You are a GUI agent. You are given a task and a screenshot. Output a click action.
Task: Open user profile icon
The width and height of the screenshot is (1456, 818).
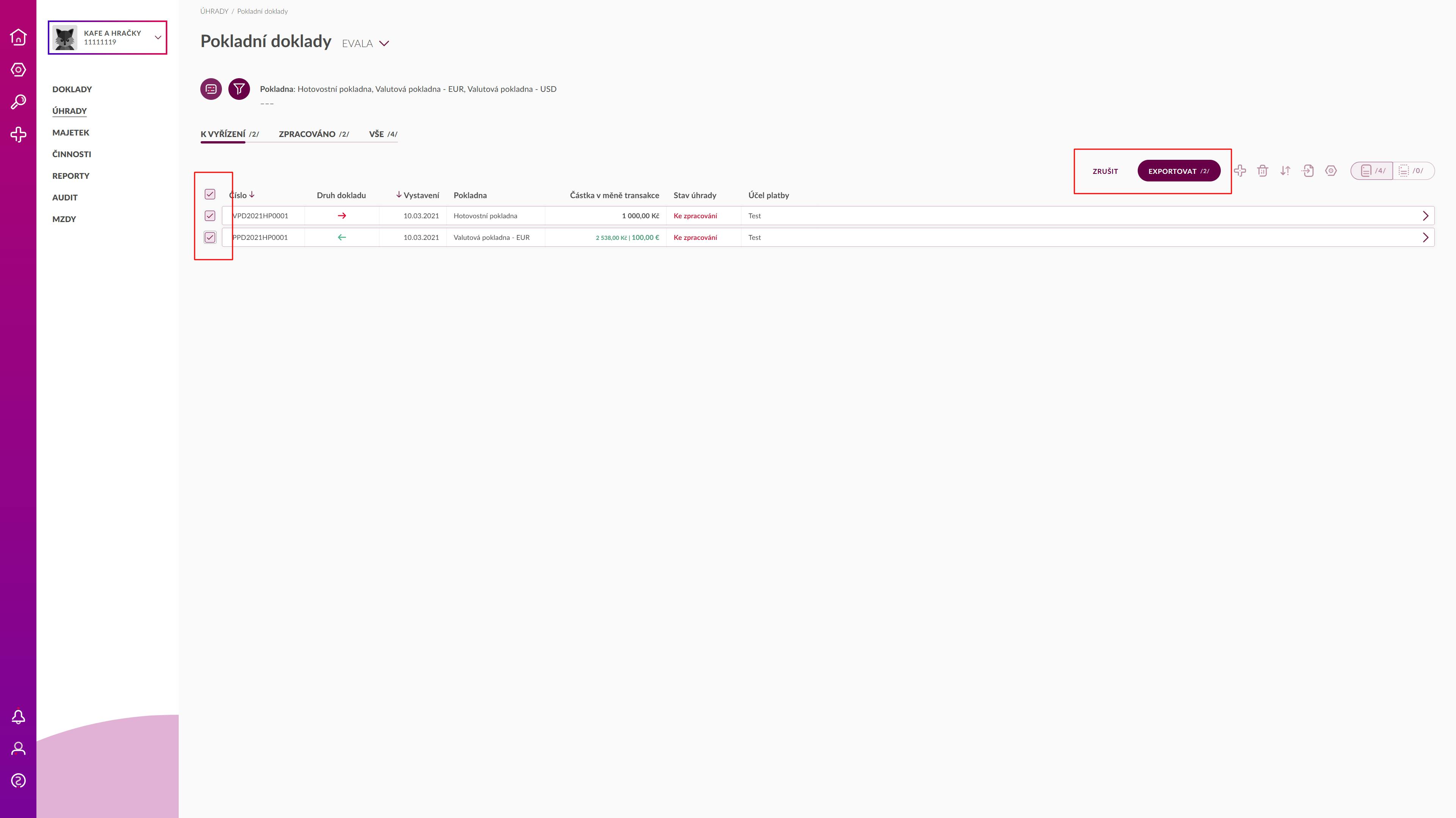(x=18, y=749)
